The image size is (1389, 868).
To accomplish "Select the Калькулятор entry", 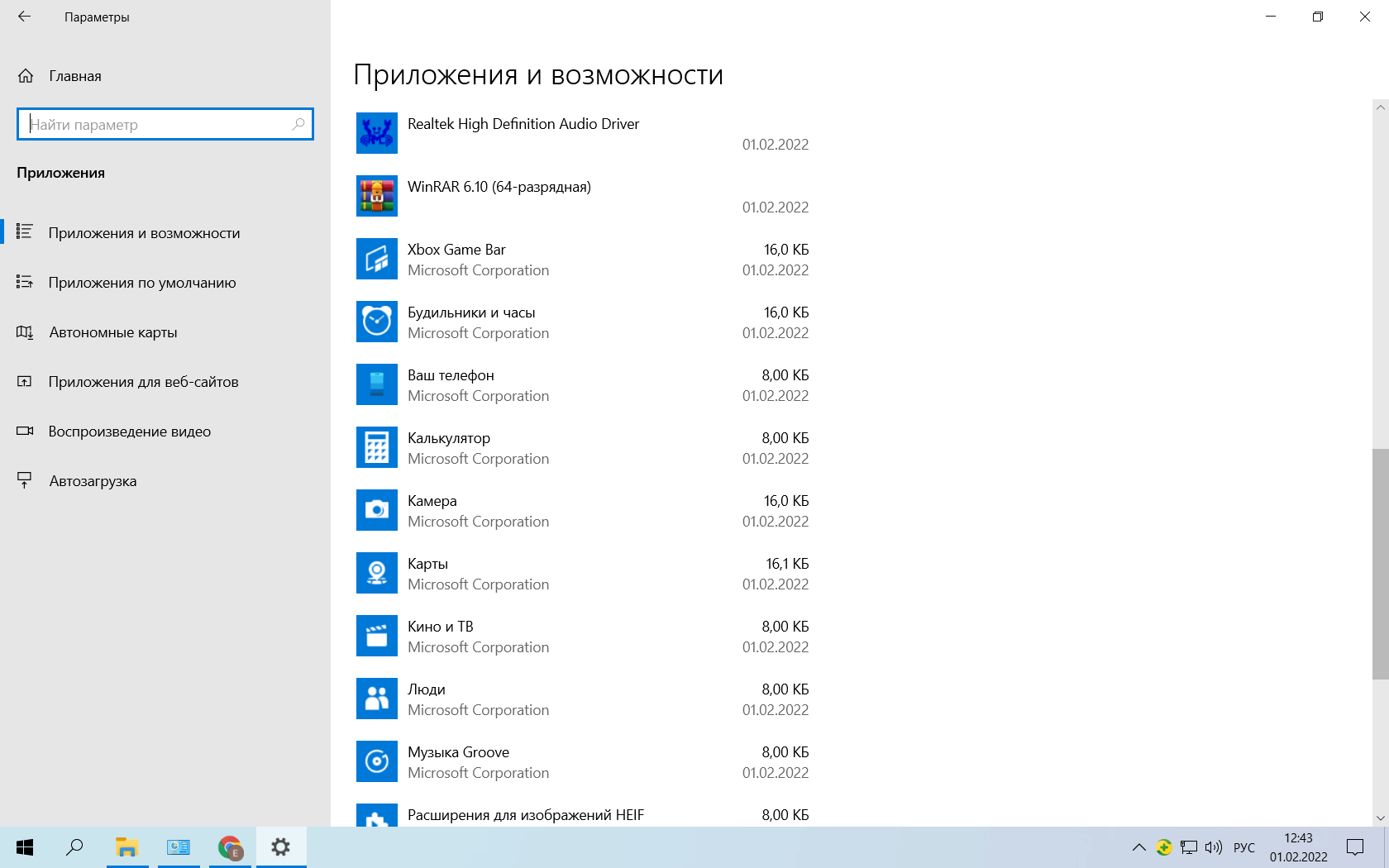I will tap(583, 447).
